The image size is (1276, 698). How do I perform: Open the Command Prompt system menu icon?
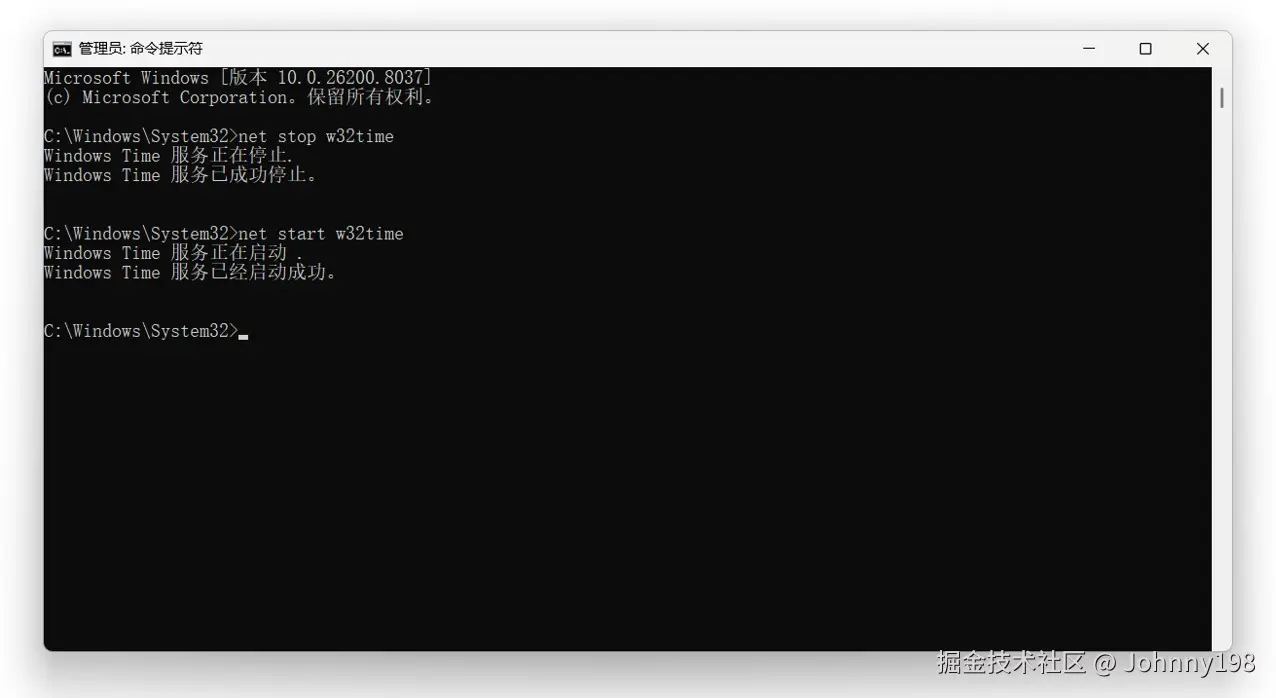click(62, 49)
